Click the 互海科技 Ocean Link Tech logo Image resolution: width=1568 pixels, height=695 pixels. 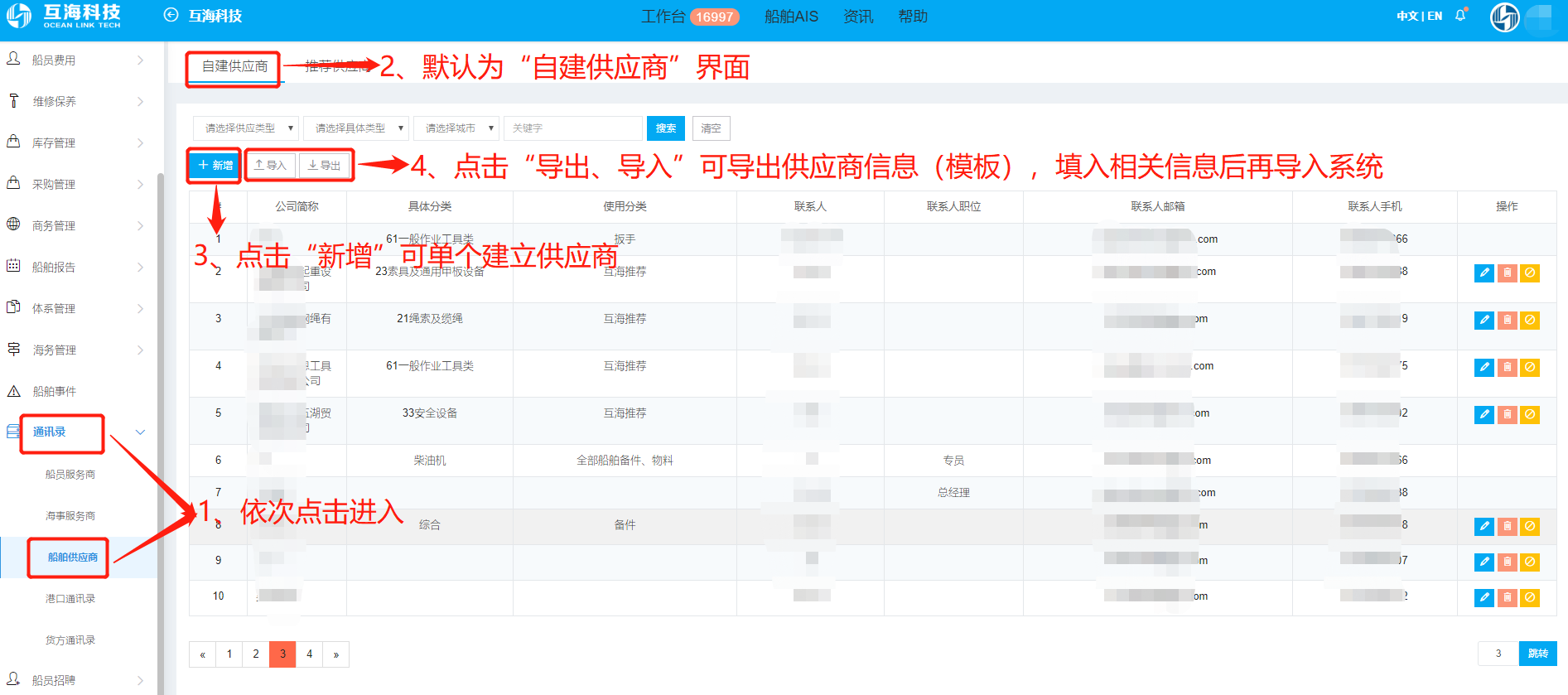[65, 16]
